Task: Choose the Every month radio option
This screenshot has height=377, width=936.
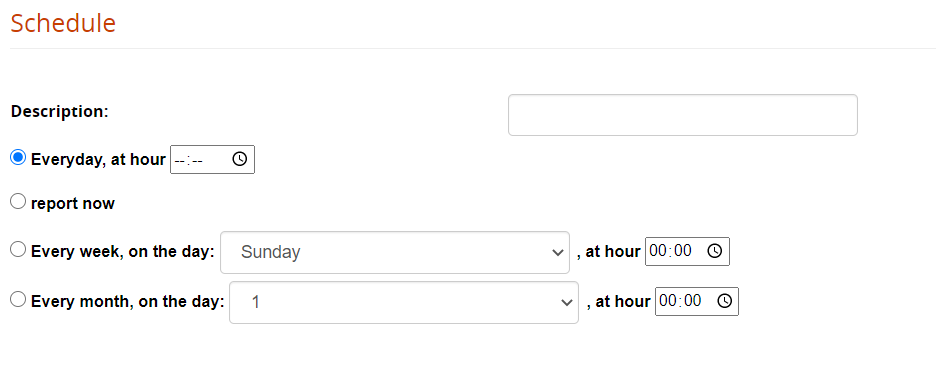Action: (x=19, y=299)
